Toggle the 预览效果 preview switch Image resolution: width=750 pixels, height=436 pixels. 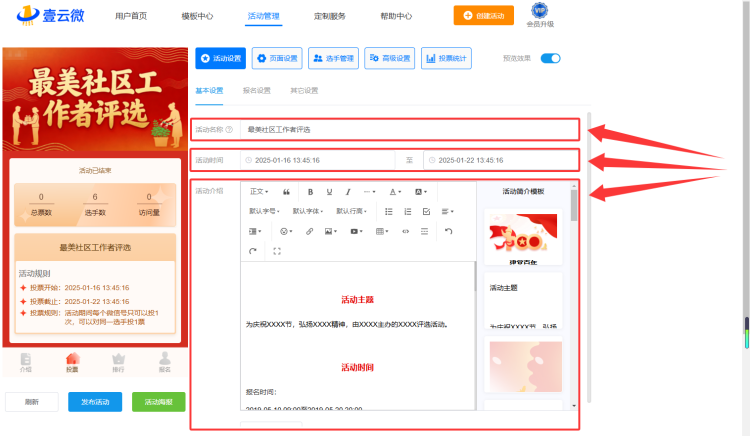point(550,58)
